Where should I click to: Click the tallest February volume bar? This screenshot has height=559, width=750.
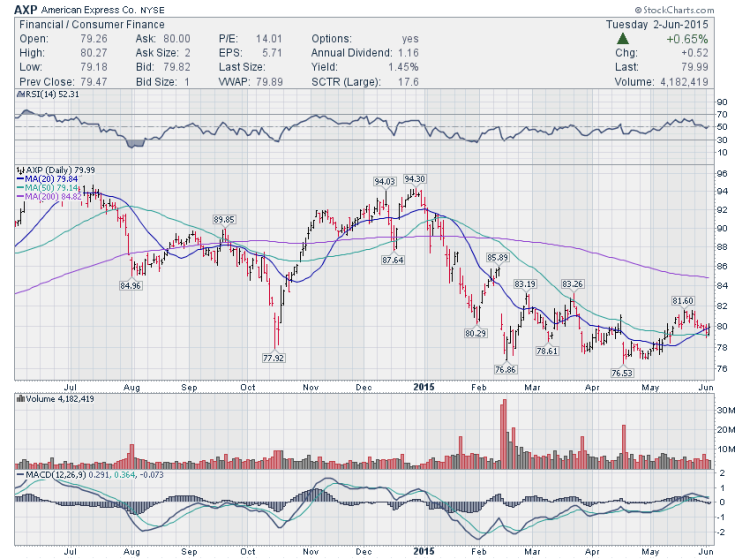(x=505, y=434)
